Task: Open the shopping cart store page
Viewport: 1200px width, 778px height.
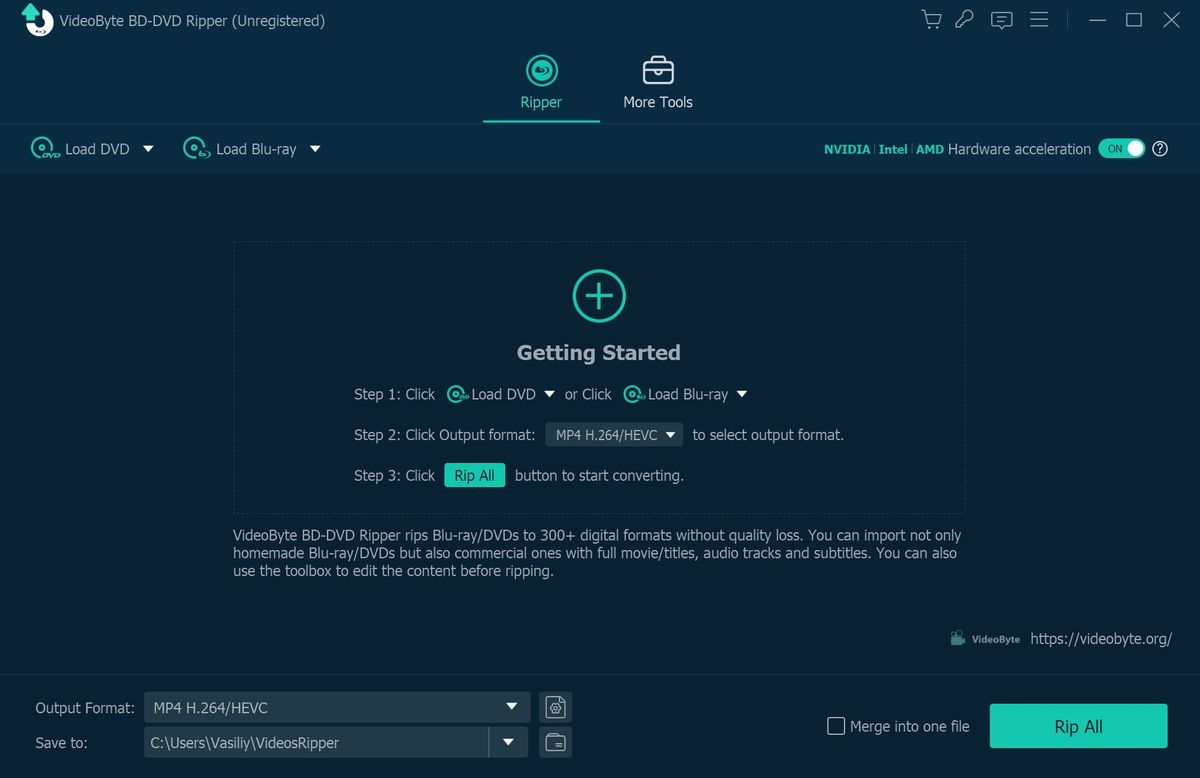Action: (x=930, y=19)
